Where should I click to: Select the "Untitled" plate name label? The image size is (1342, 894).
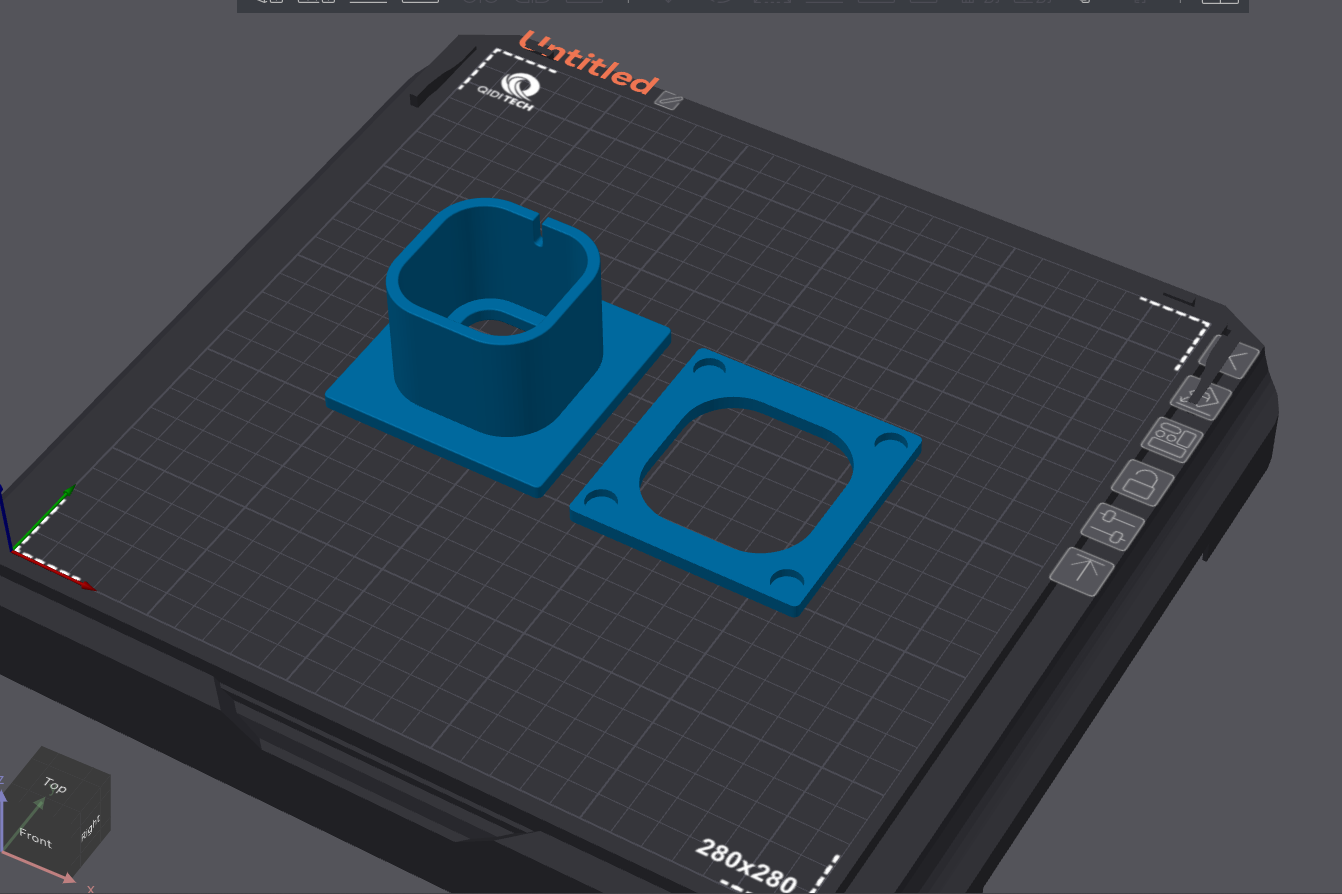coord(589,63)
